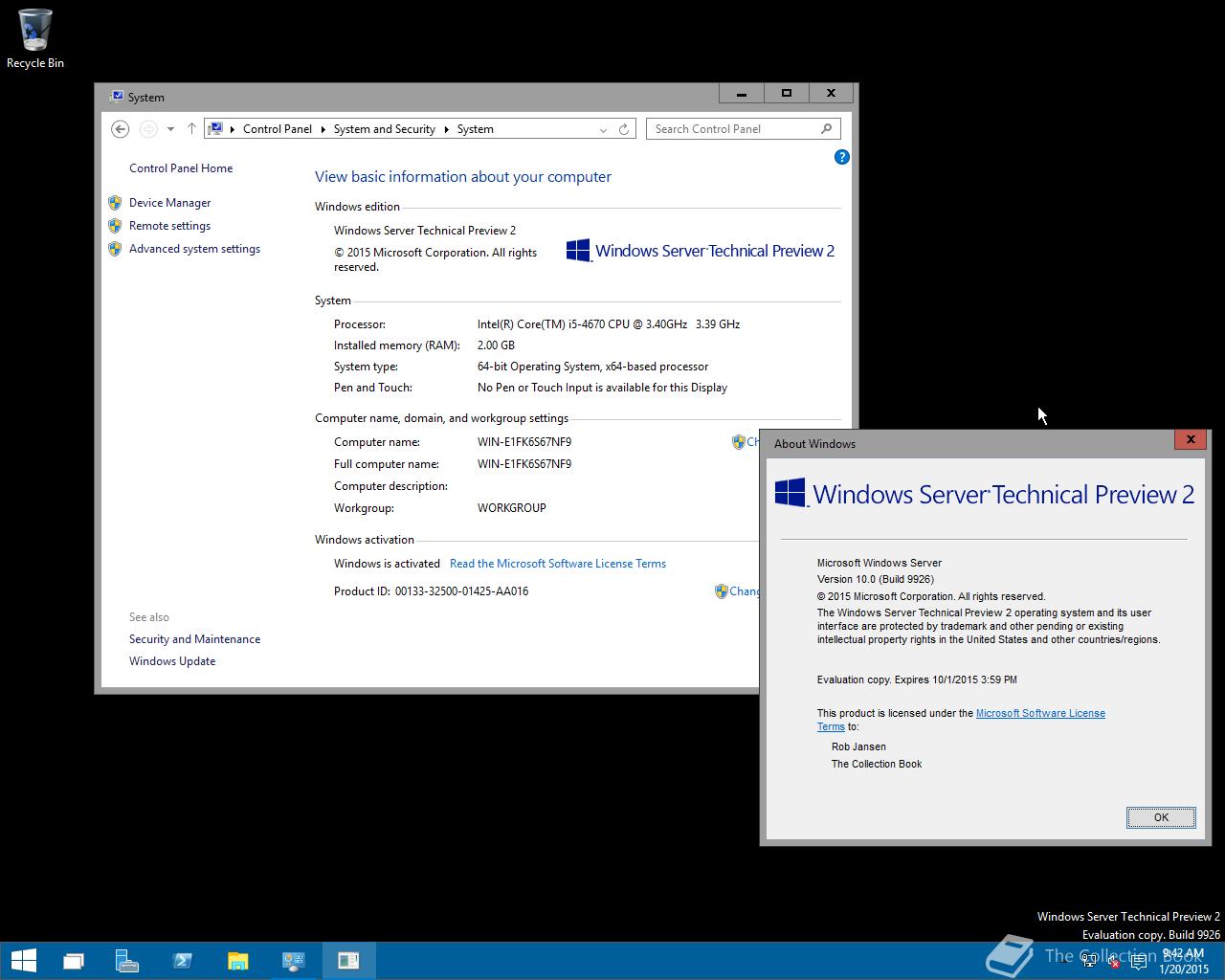Click Change settings link near computer name
This screenshot has width=1225, height=980.
pos(752,442)
